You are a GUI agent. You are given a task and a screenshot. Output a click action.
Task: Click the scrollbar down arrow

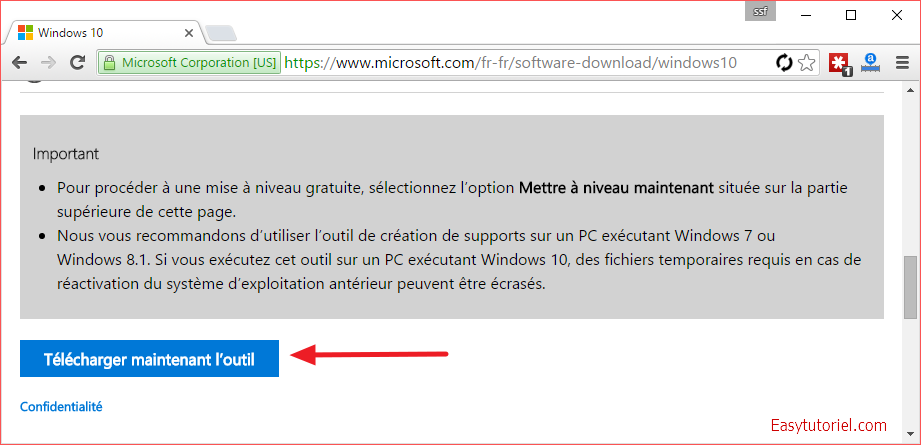click(910, 435)
